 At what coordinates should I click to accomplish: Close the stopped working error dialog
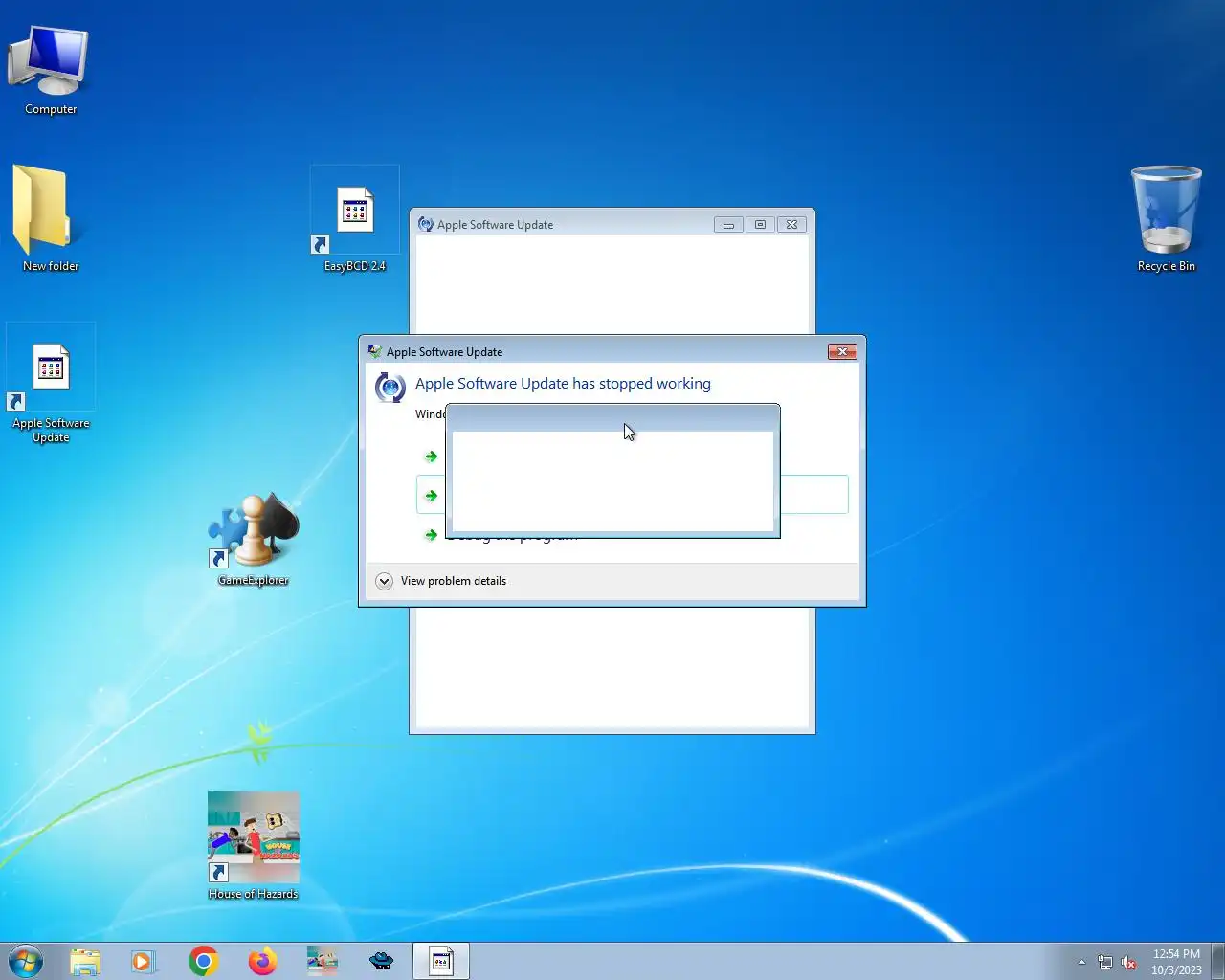tap(842, 351)
